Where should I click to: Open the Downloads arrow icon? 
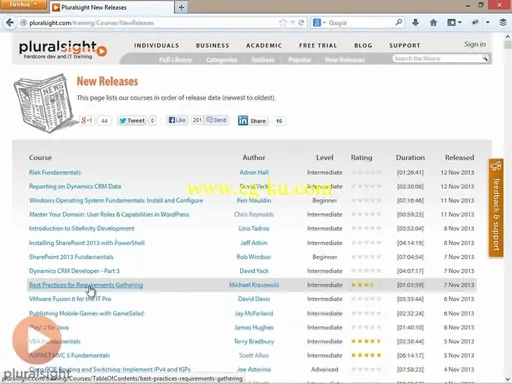tap(415, 23)
